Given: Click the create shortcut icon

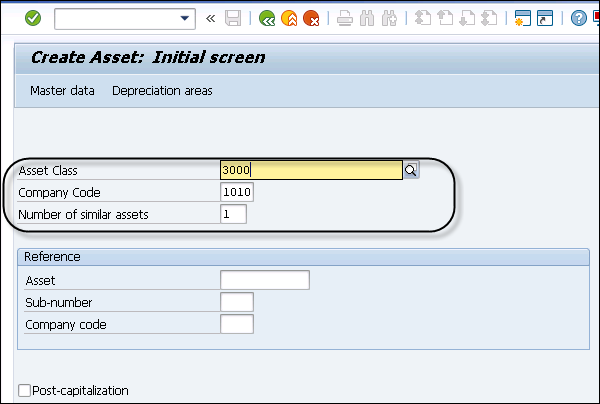Looking at the screenshot, I should (x=544, y=18).
